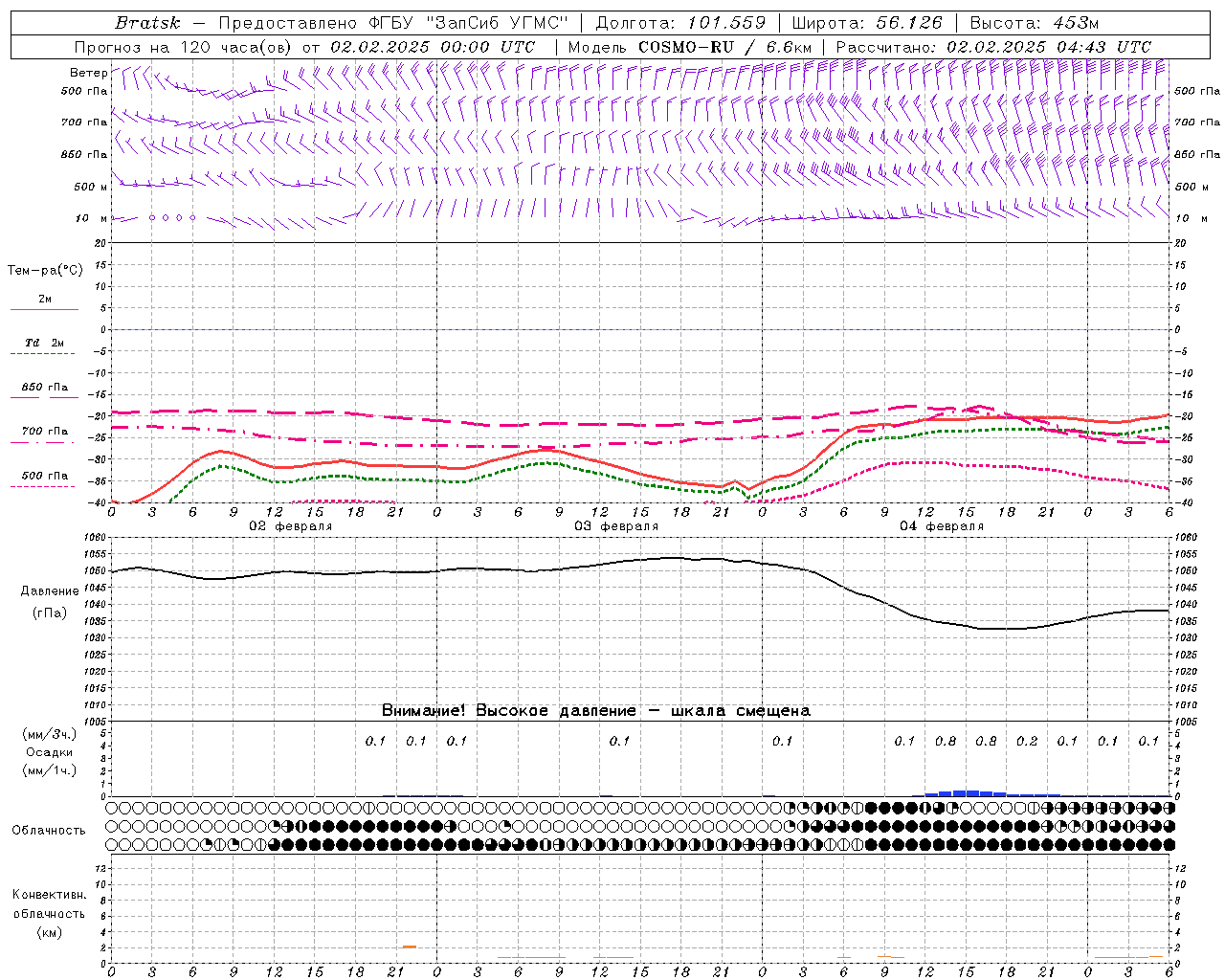Click the 'Осадки' precipitation label
Image resolution: width=1225 pixels, height=980 pixels.
pyautogui.click(x=50, y=752)
